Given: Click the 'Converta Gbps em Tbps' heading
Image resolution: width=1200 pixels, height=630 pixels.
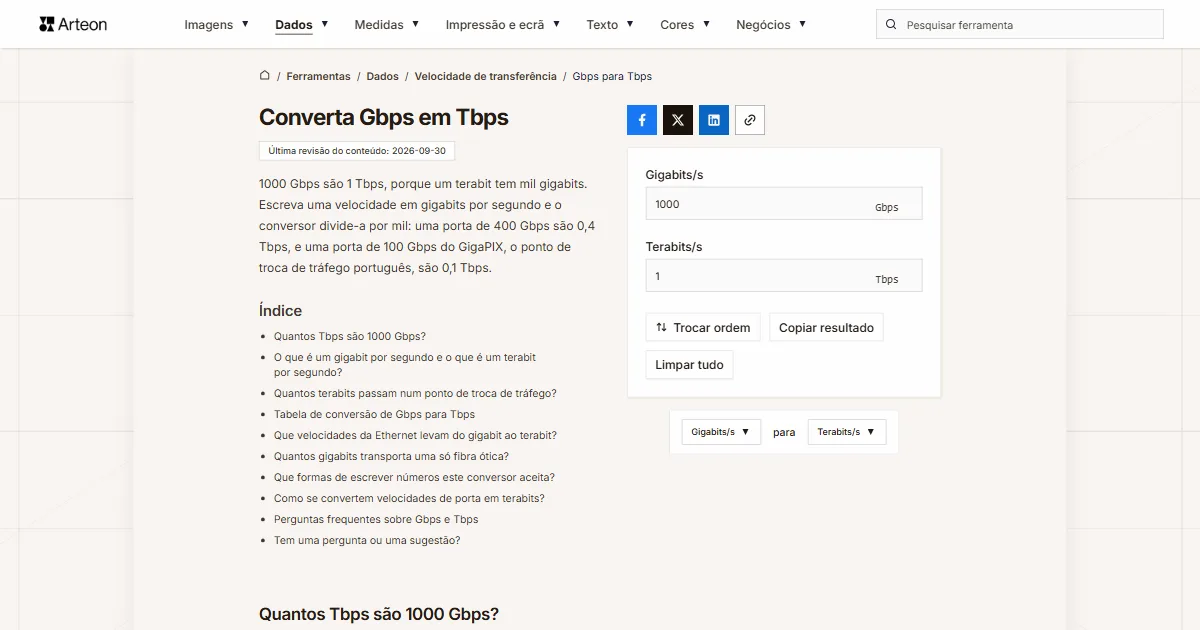Looking at the screenshot, I should tap(384, 117).
